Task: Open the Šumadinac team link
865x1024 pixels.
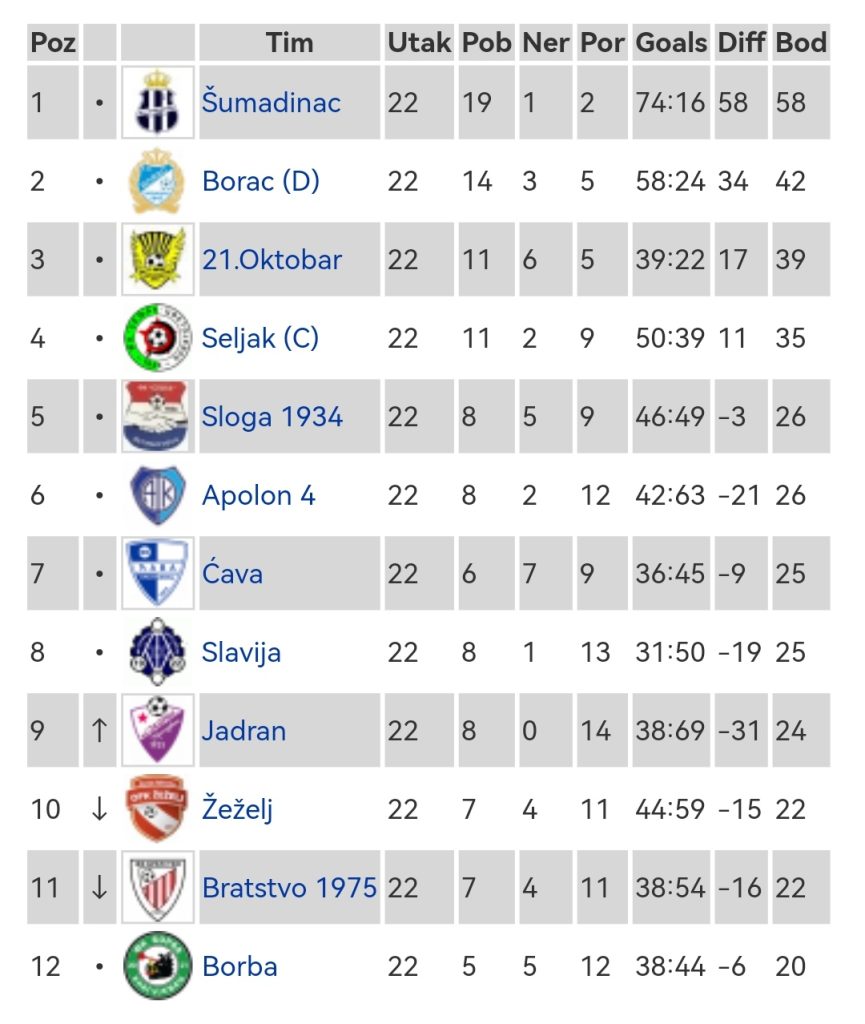Action: coord(271,102)
